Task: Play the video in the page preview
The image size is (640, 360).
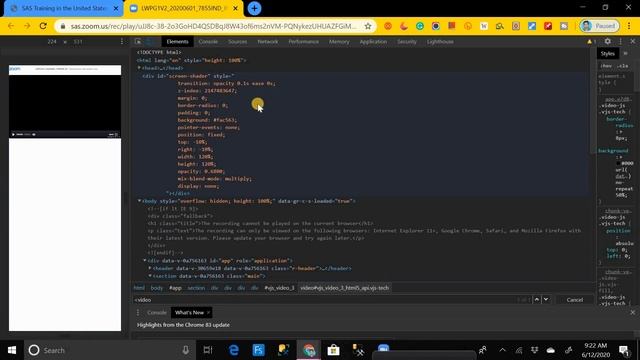Action: click(x=13, y=134)
